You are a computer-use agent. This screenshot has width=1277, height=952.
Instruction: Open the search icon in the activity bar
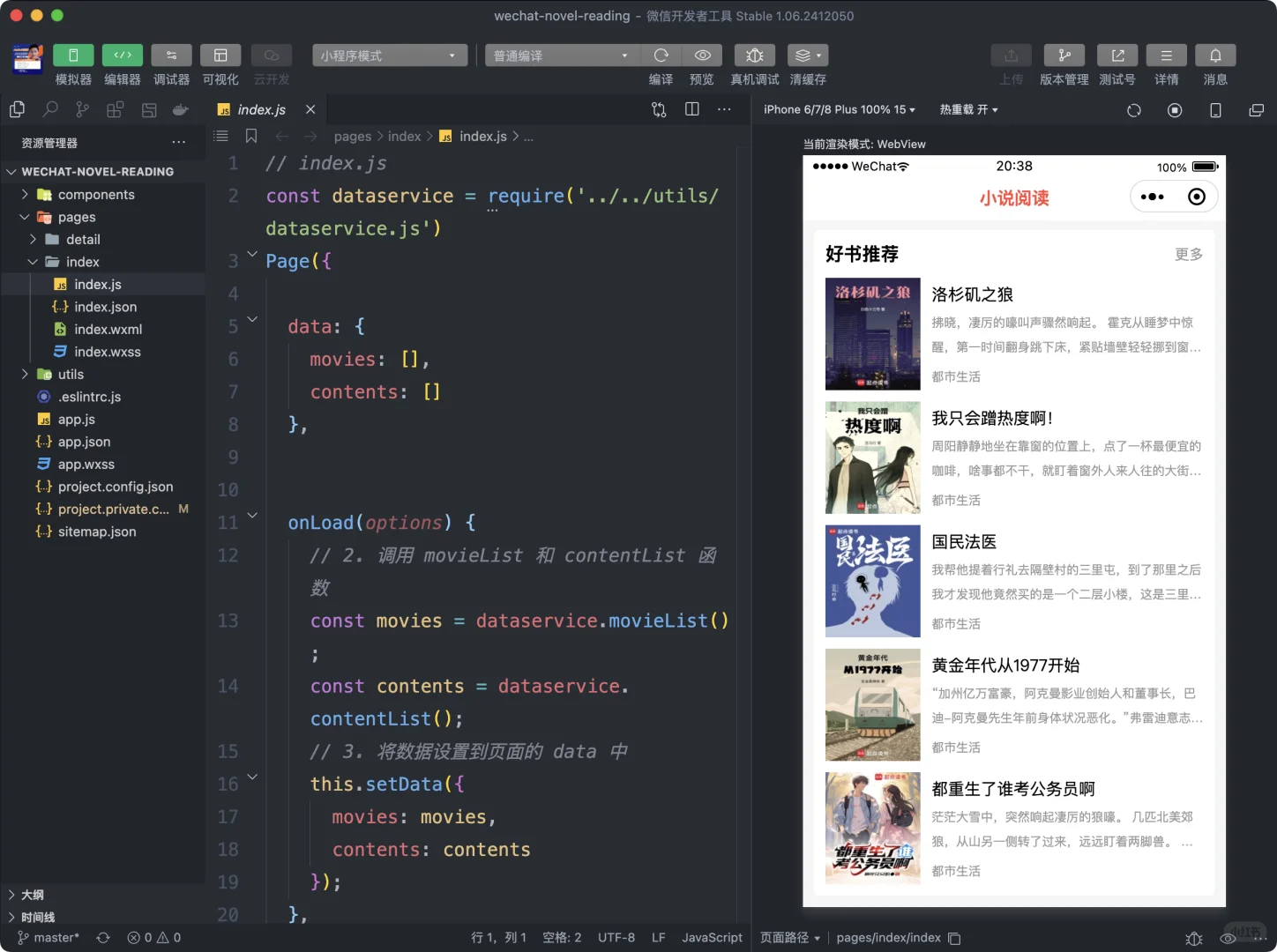point(50,109)
